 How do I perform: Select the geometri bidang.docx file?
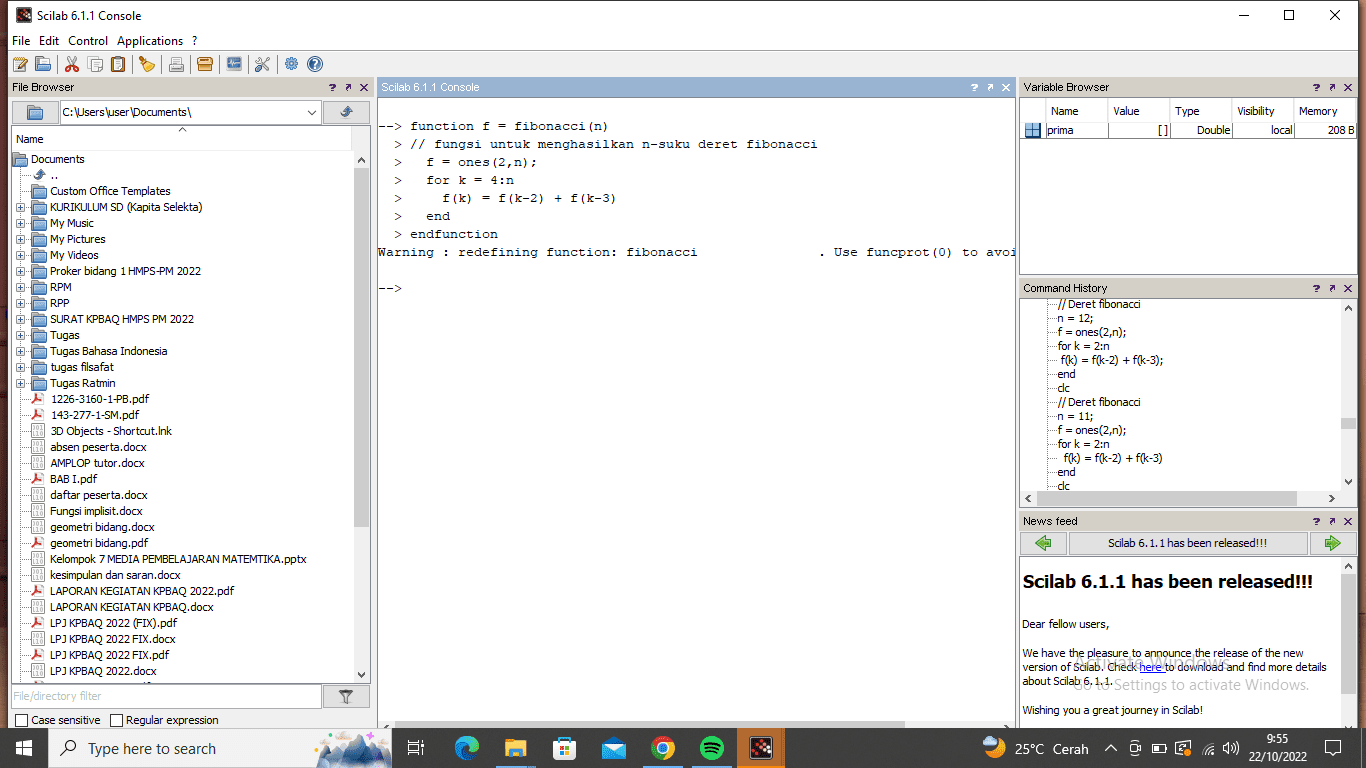pyautogui.click(x=102, y=527)
